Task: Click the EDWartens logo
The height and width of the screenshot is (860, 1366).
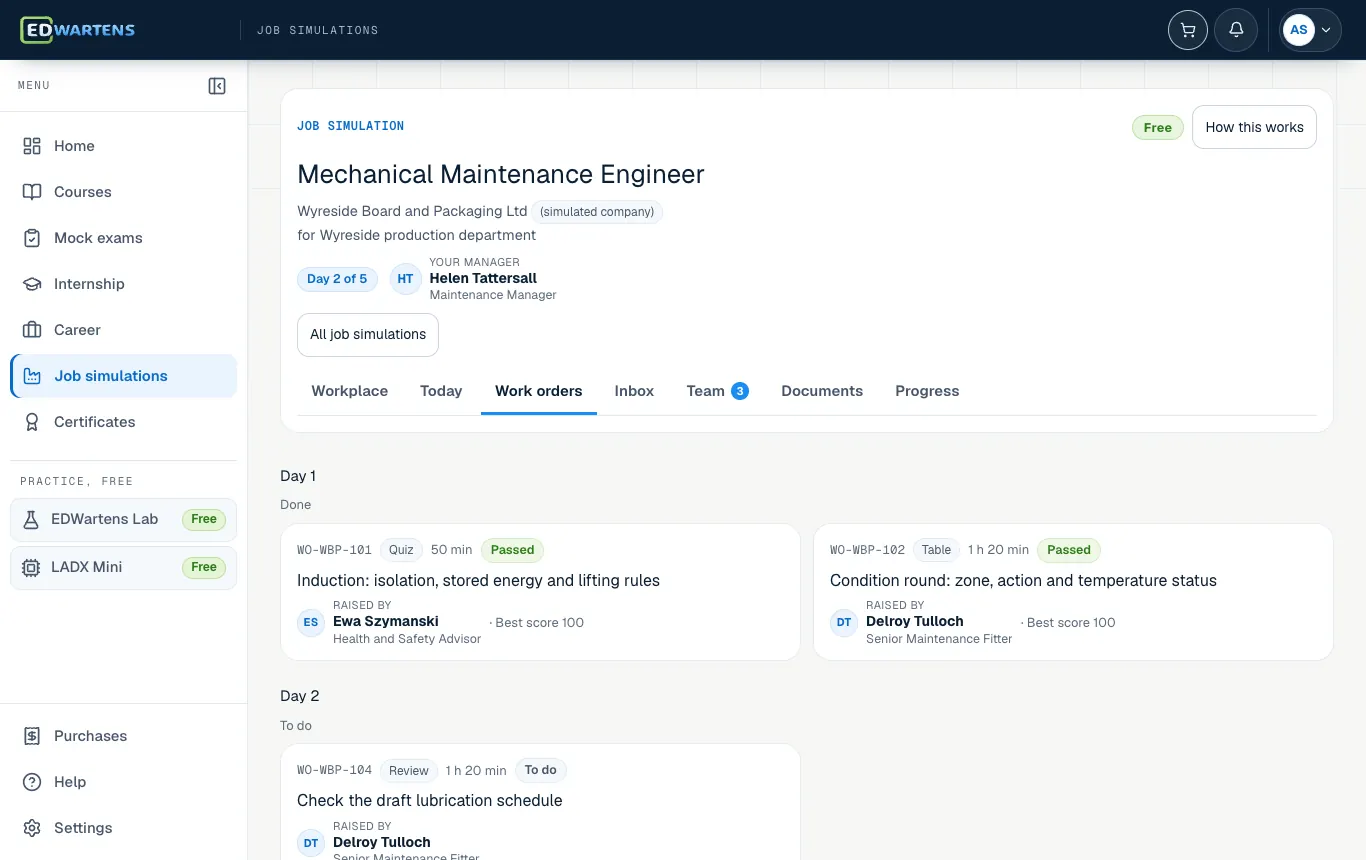Action: (x=78, y=30)
